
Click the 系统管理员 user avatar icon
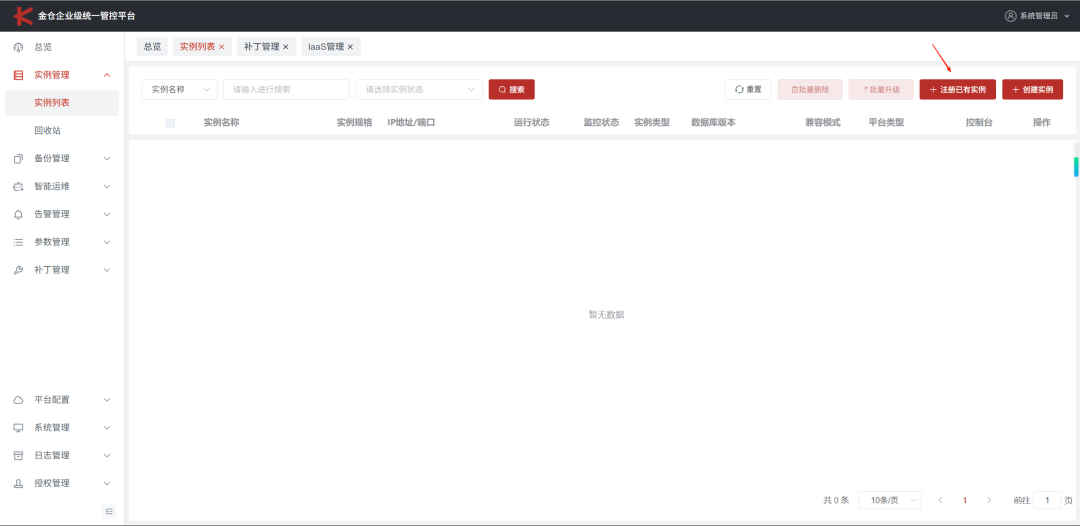[x=1010, y=16]
